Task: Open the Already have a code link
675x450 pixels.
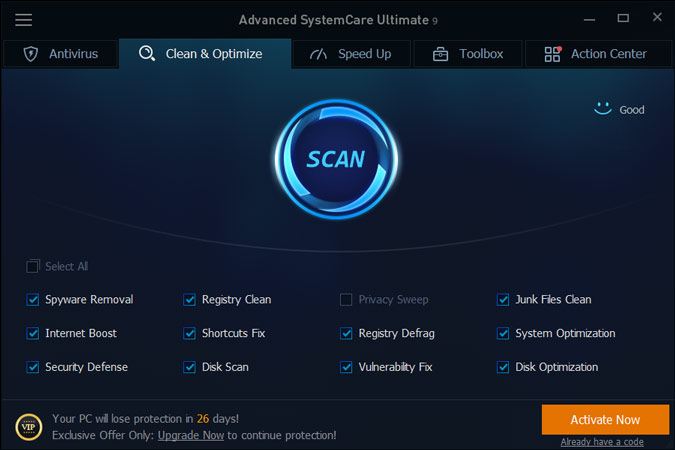Action: (x=602, y=442)
